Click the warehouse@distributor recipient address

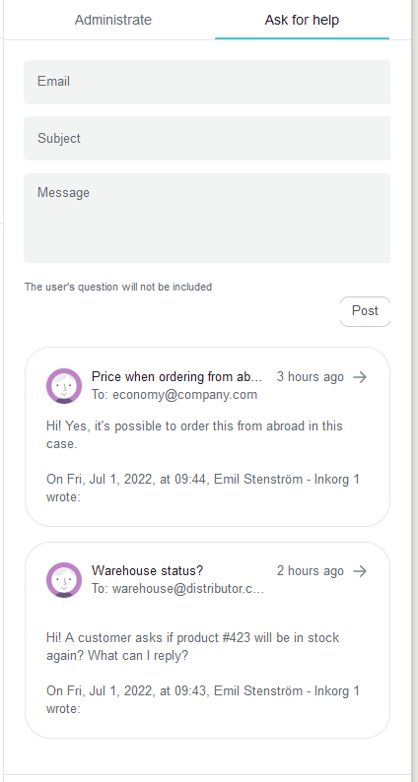pyautogui.click(x=178, y=589)
